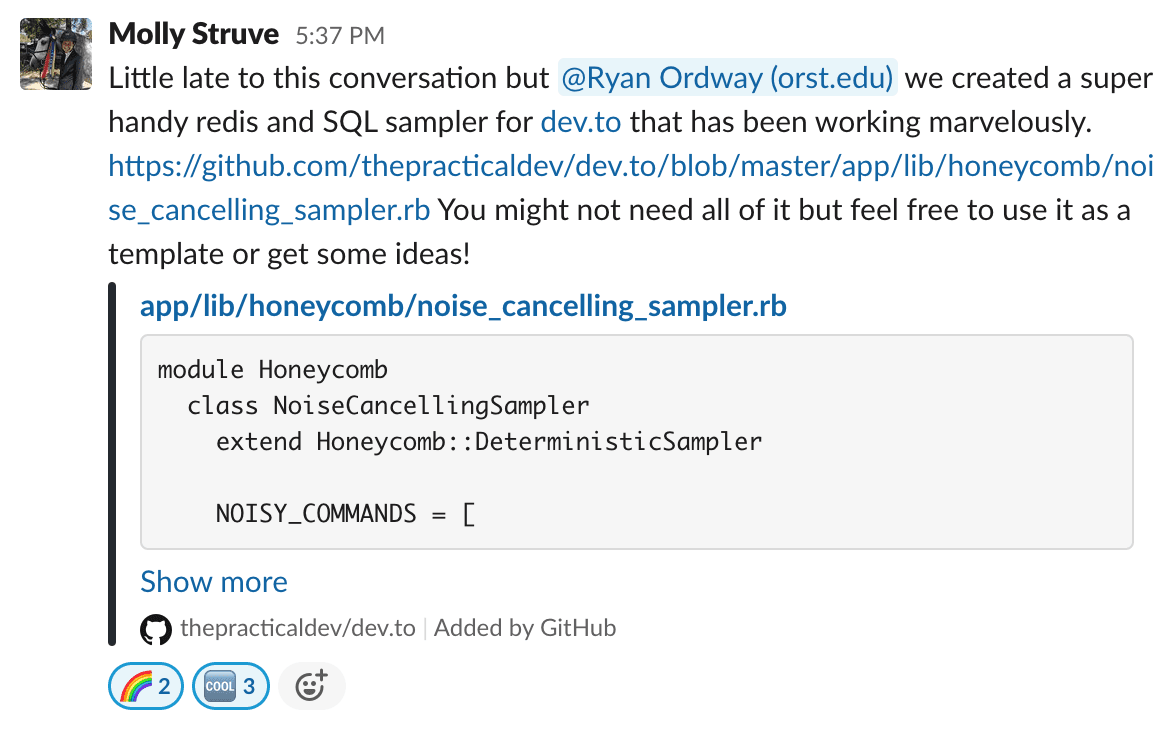Click Molly Struve's display name
The height and width of the screenshot is (738, 1170).
[193, 33]
